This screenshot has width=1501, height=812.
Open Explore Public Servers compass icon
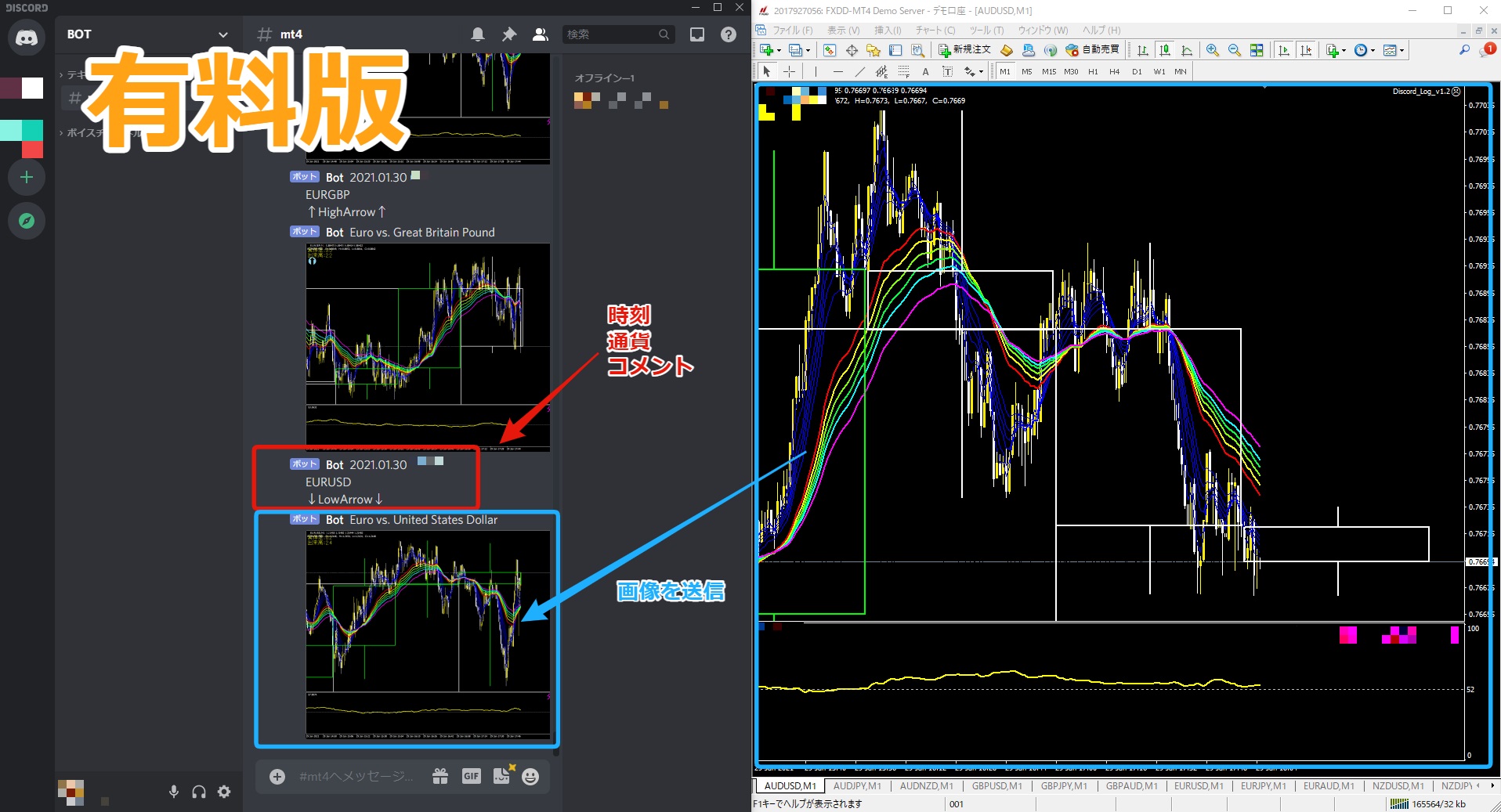pyautogui.click(x=27, y=221)
